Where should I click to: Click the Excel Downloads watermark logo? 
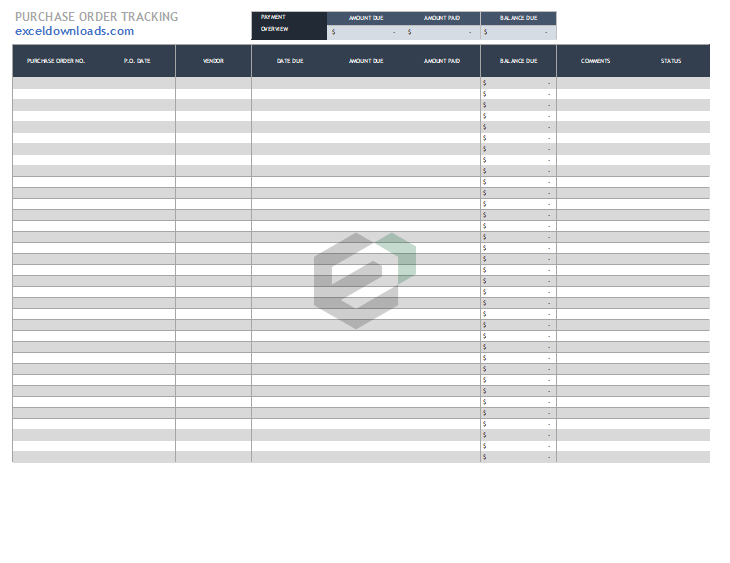pos(364,280)
